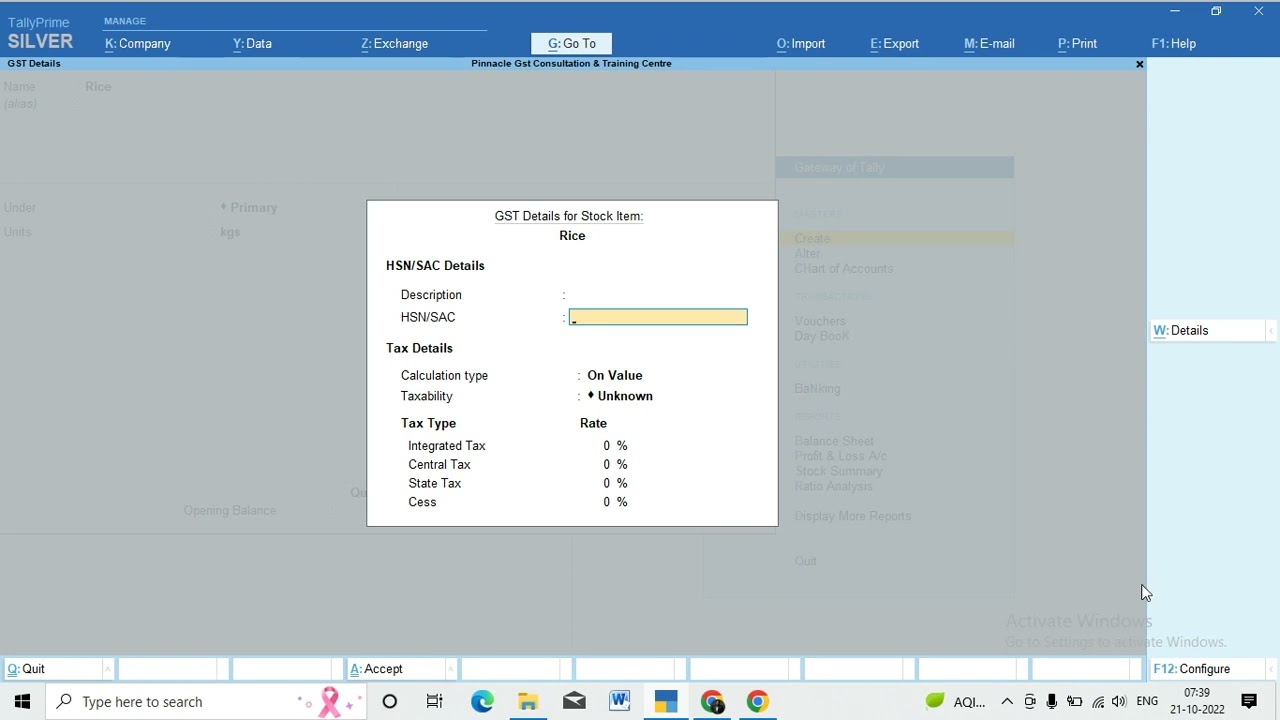
Task: Click the W: Details side button
Action: (1206, 331)
